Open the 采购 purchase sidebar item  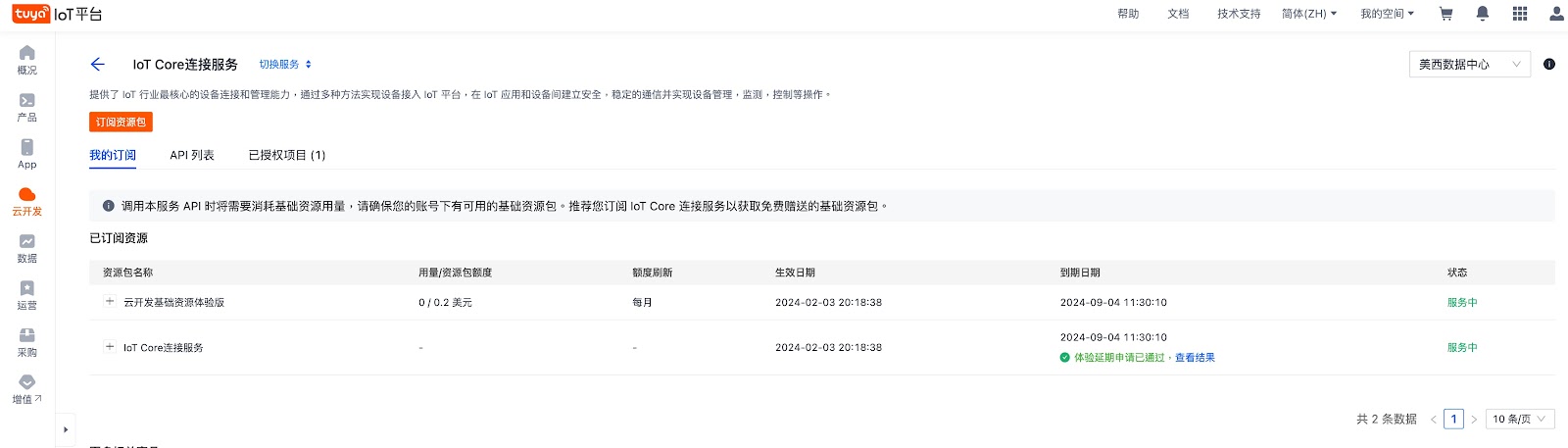[x=27, y=342]
